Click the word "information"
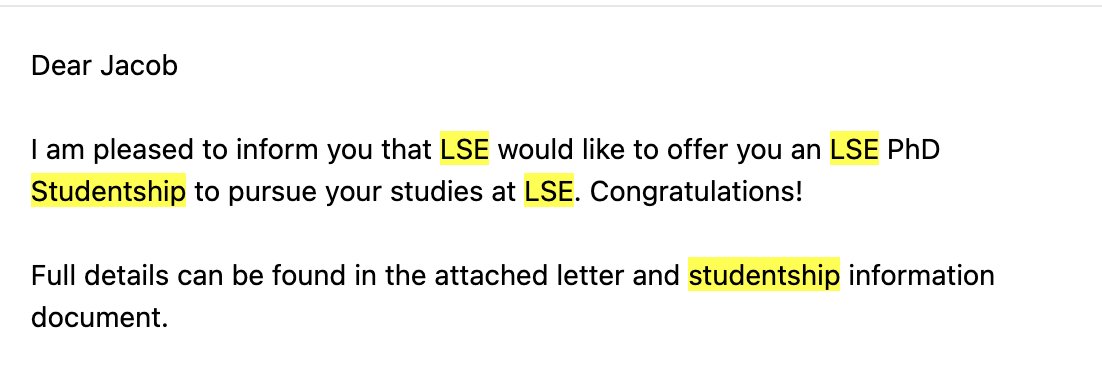This screenshot has height=374, width=1102. (921, 275)
